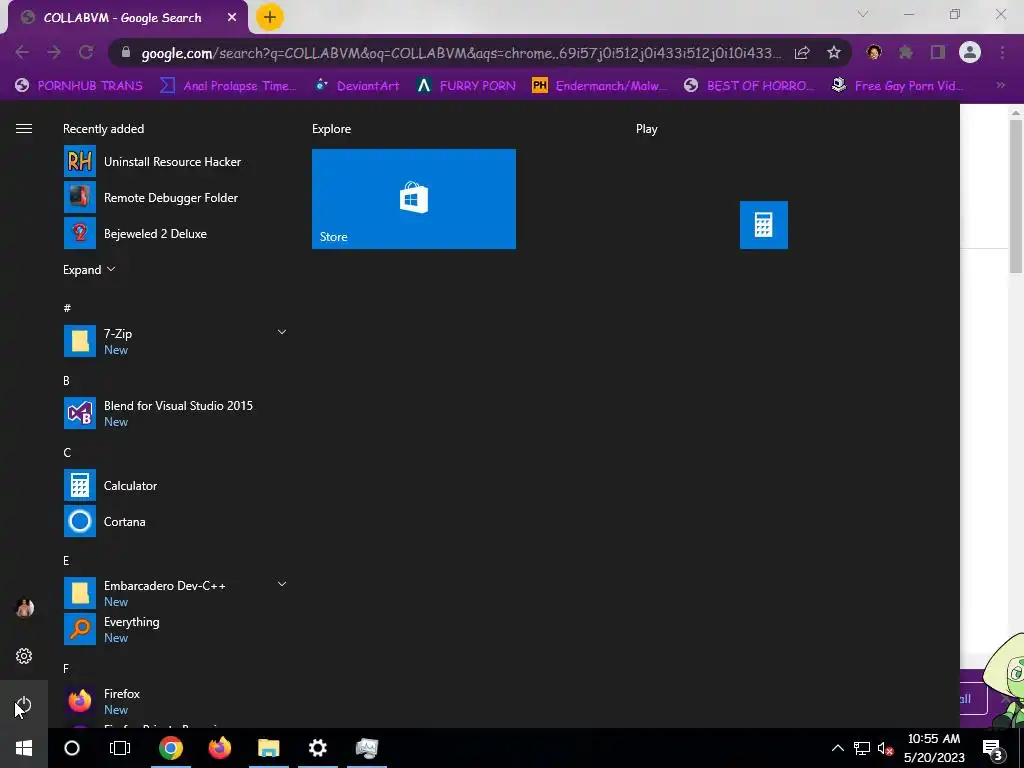Jump to letter E section header

point(67,560)
